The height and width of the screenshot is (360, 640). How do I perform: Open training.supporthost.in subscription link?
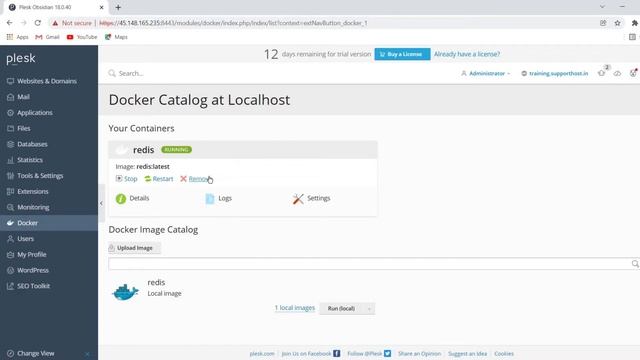pos(555,73)
